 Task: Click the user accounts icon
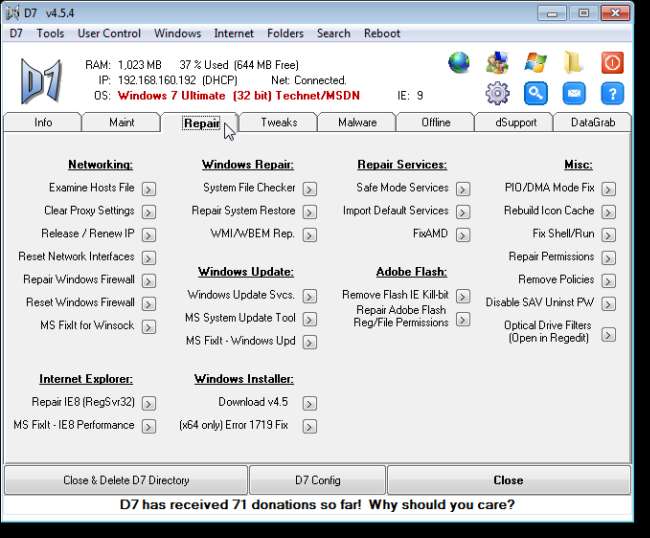[x=497, y=63]
